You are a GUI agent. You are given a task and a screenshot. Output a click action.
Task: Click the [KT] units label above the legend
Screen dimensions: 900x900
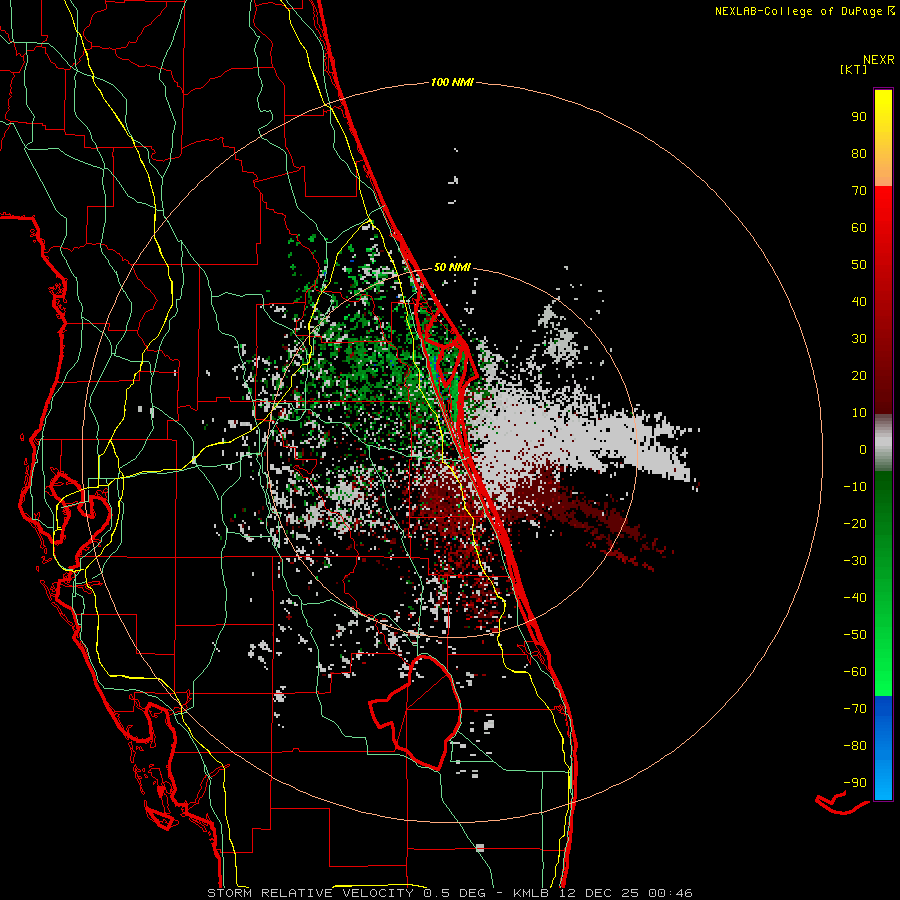coord(853,69)
